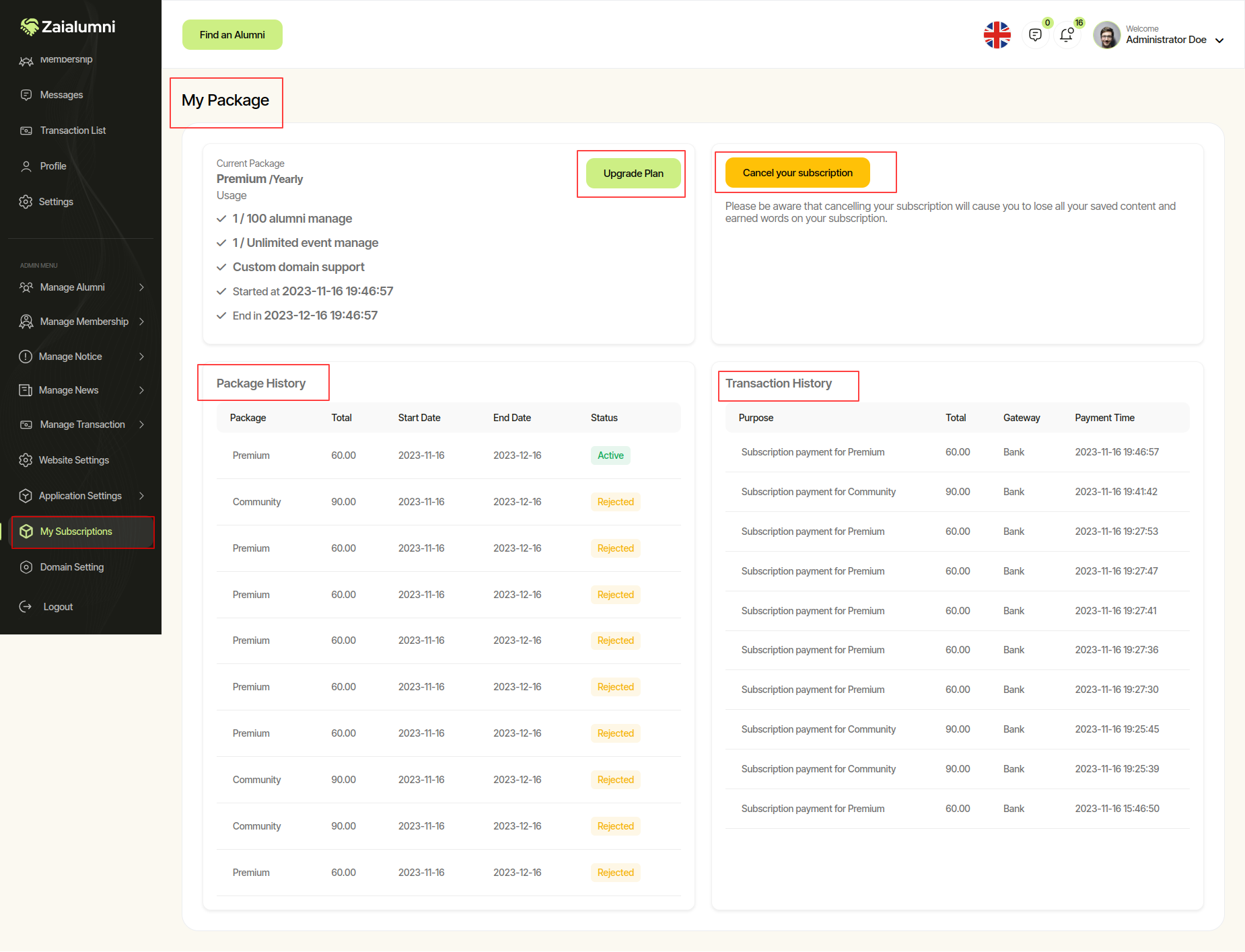
Task: Click the Website Settings gear icon
Action: pyautogui.click(x=26, y=460)
